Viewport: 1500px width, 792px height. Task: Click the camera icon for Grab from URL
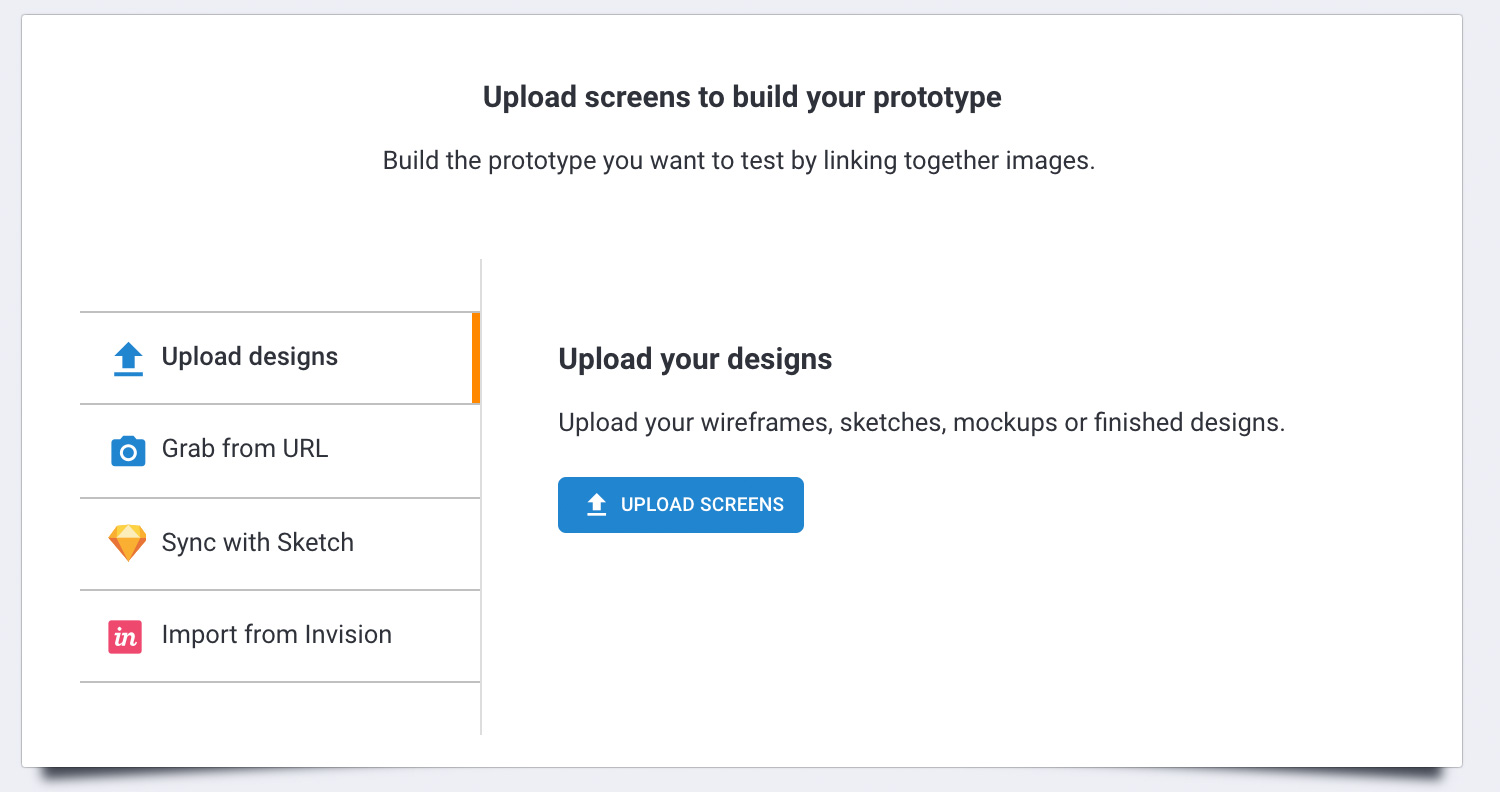click(x=128, y=451)
